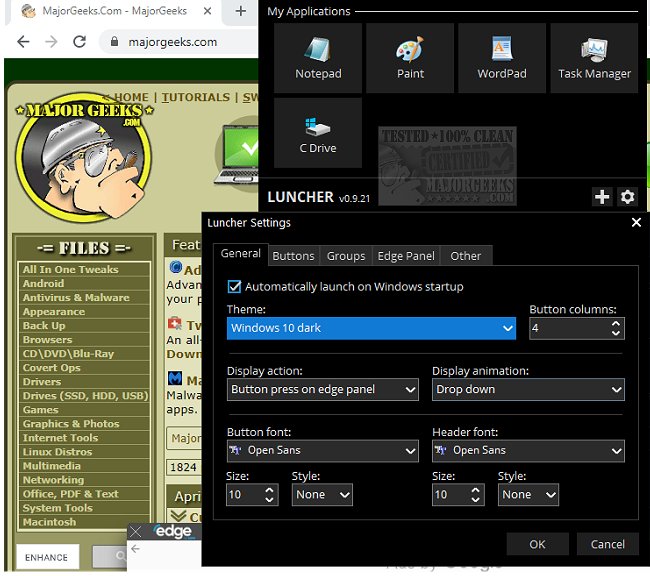Open the Theme dropdown
This screenshot has width=650, height=576.
tap(371, 328)
